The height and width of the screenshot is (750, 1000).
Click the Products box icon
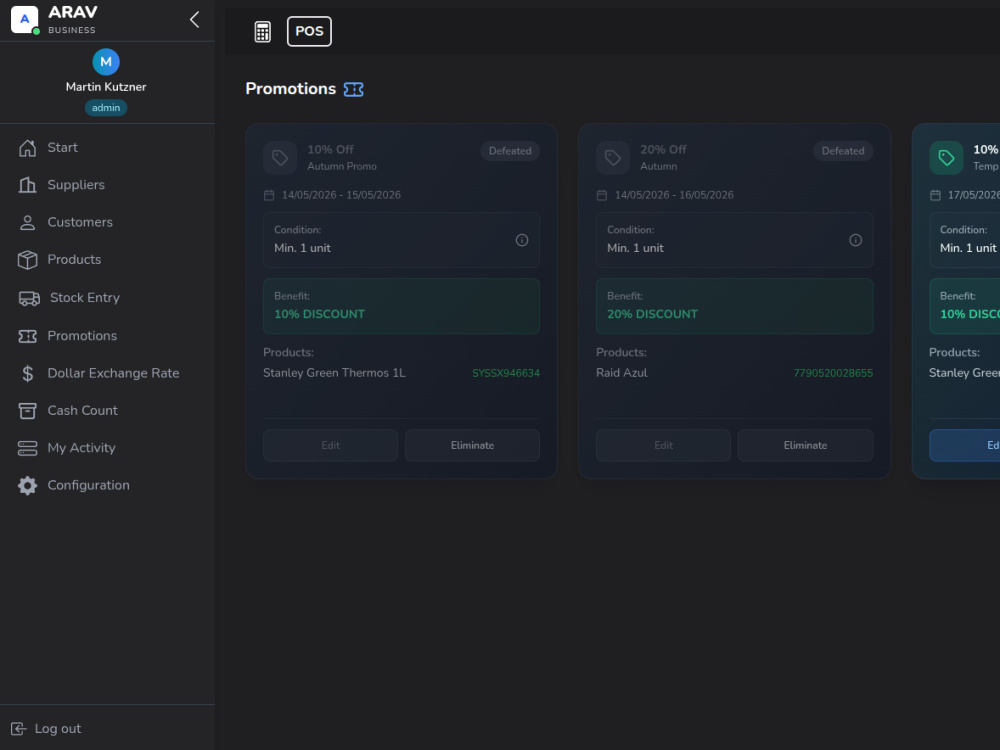27,260
